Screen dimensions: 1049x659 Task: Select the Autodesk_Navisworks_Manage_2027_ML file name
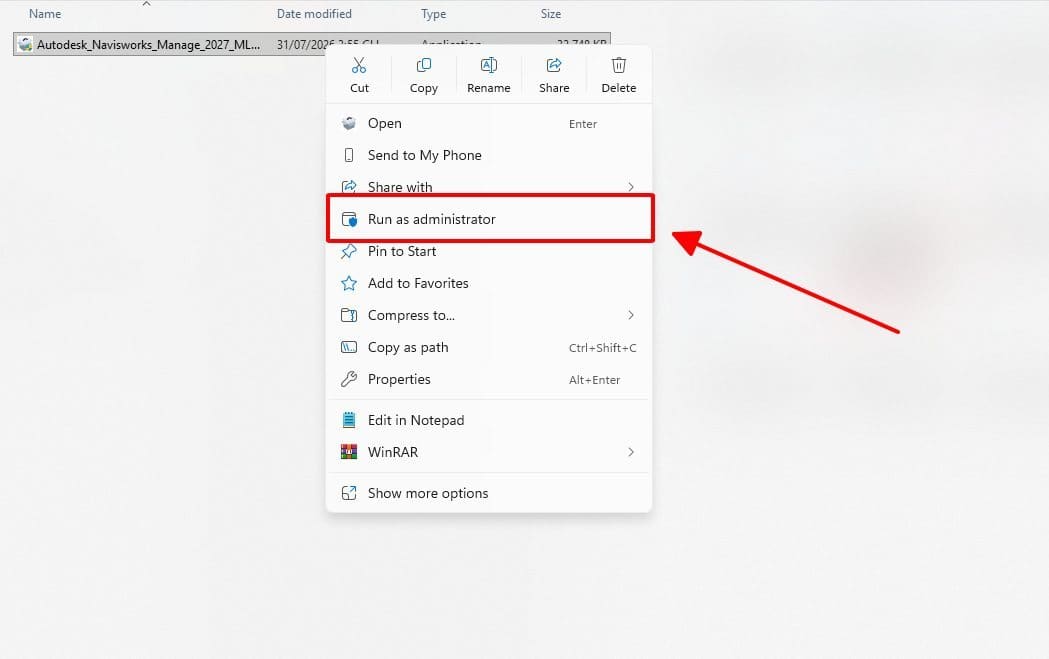point(149,45)
